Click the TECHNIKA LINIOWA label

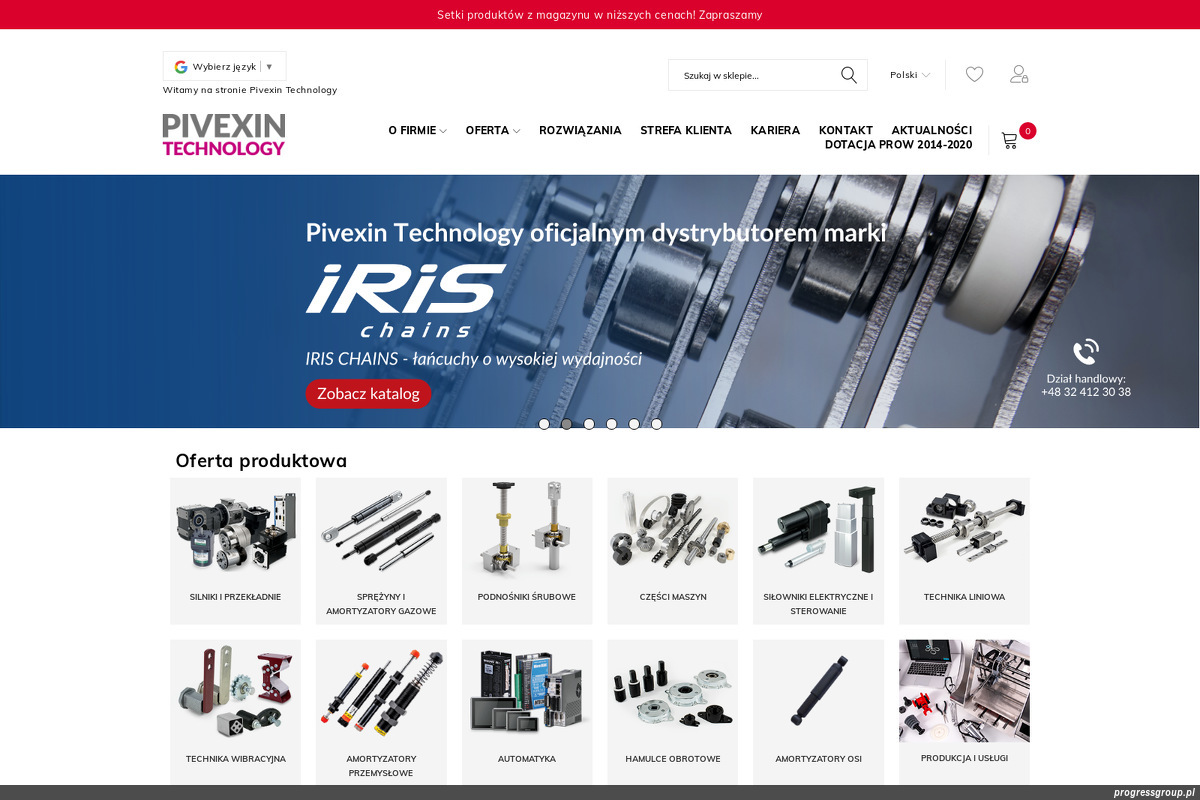click(964, 597)
